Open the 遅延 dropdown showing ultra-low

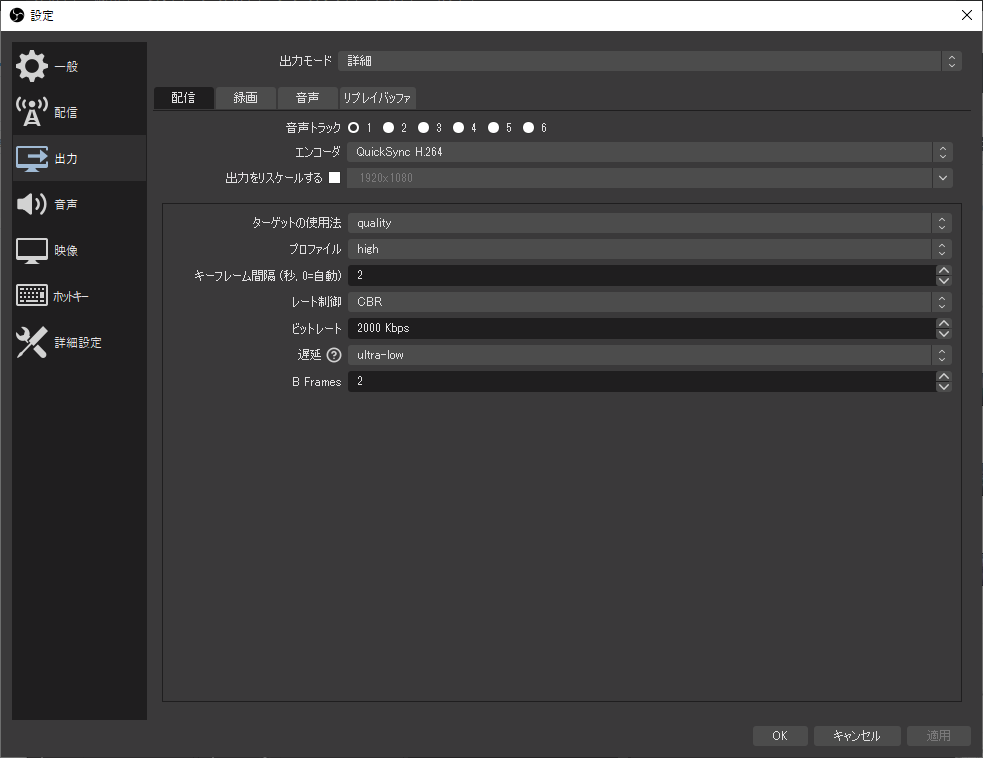pos(649,355)
